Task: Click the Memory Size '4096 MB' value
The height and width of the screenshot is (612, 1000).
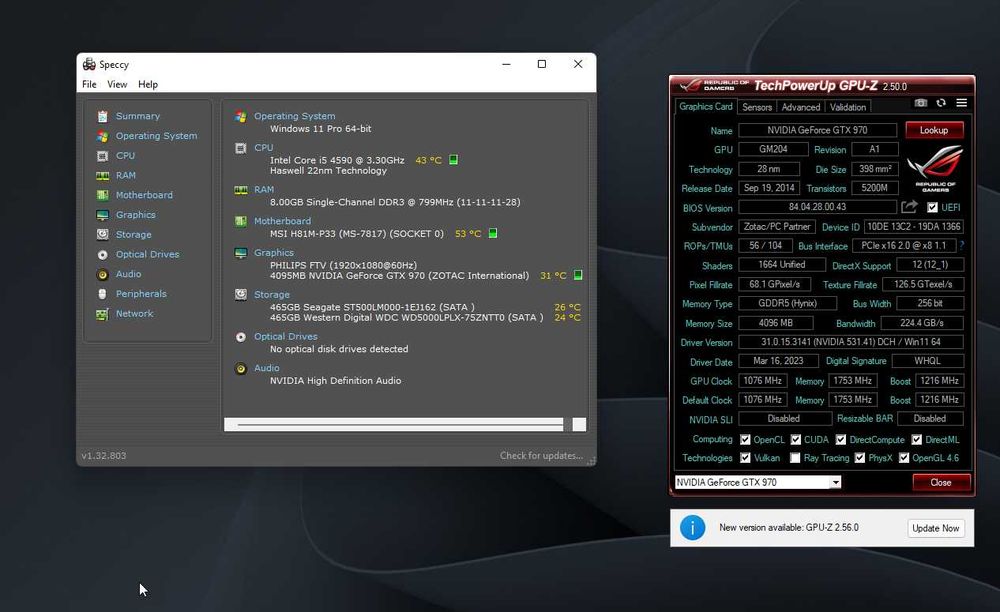Action: 776,323
